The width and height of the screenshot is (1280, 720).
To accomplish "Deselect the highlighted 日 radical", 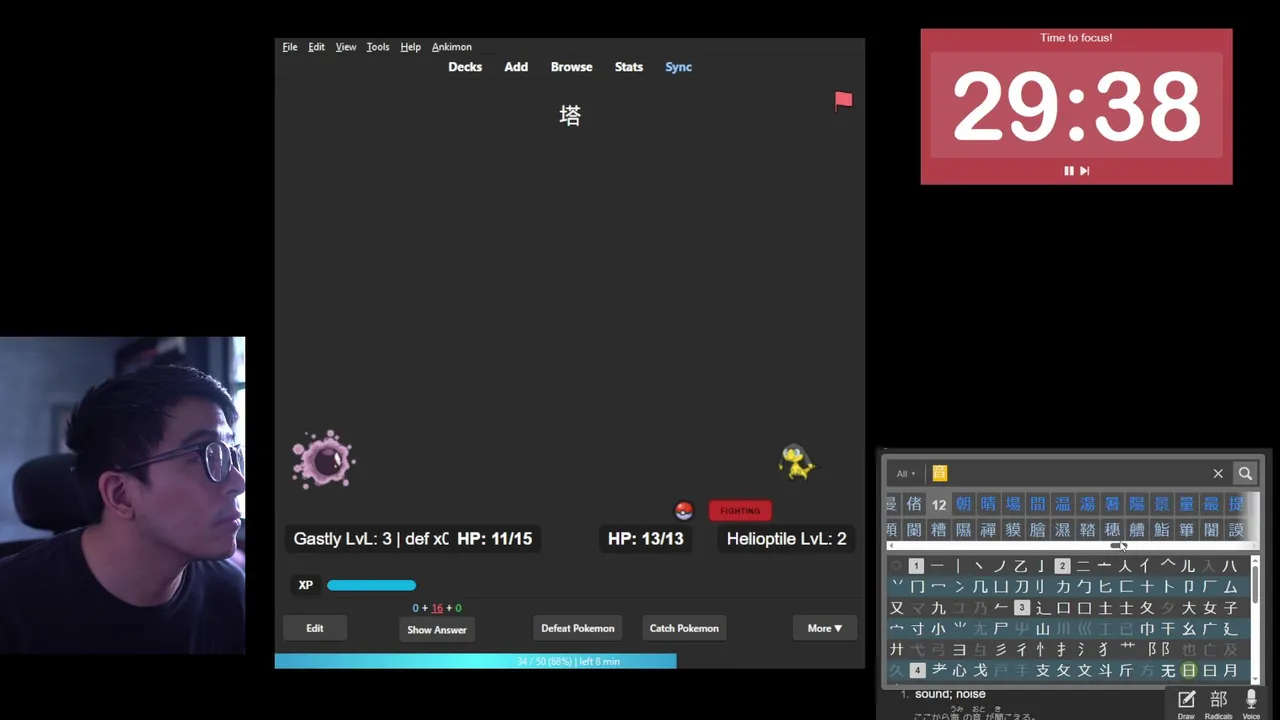I will pyautogui.click(x=1189, y=671).
